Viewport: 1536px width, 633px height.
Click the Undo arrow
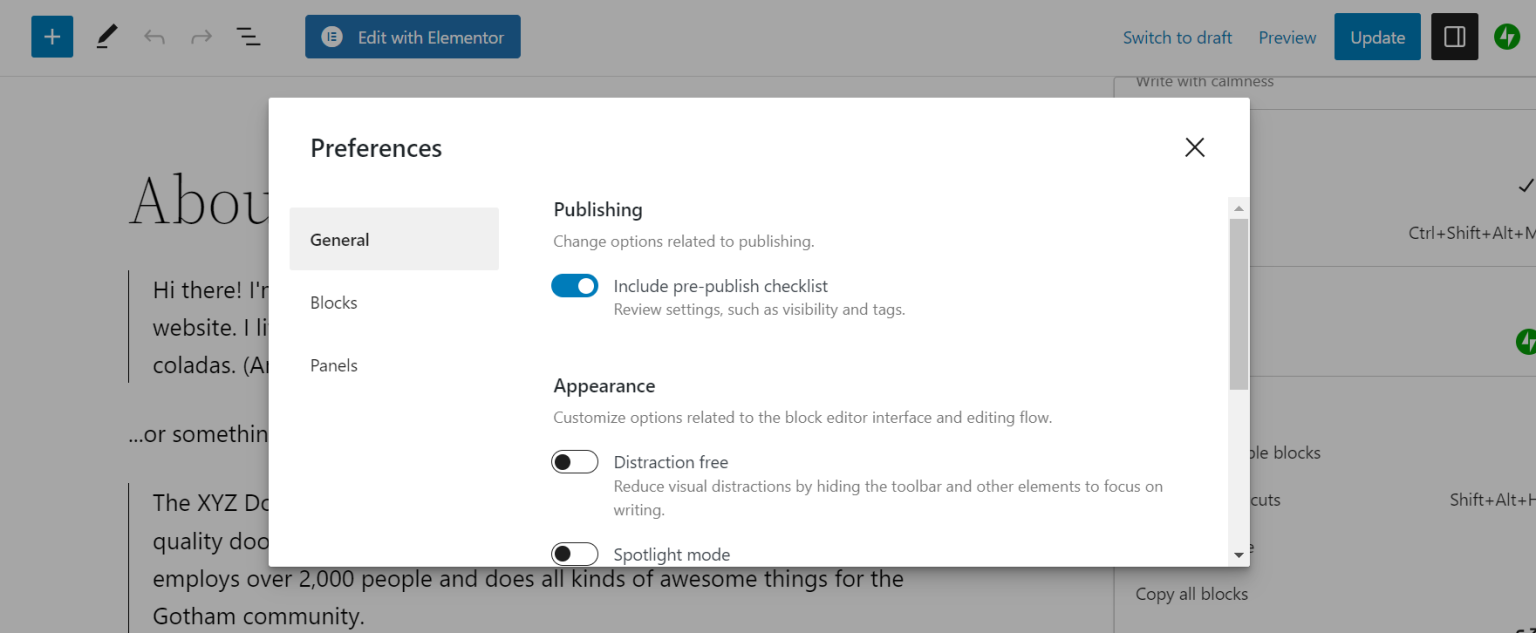(154, 36)
